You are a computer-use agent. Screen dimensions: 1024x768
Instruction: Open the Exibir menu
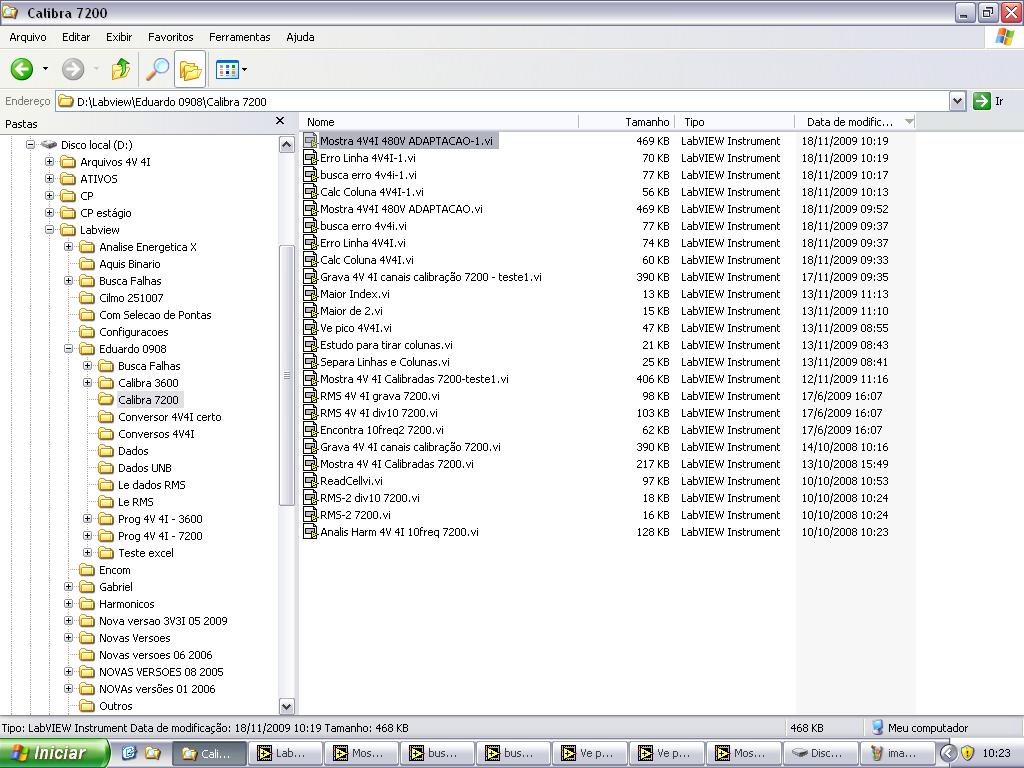coord(119,37)
